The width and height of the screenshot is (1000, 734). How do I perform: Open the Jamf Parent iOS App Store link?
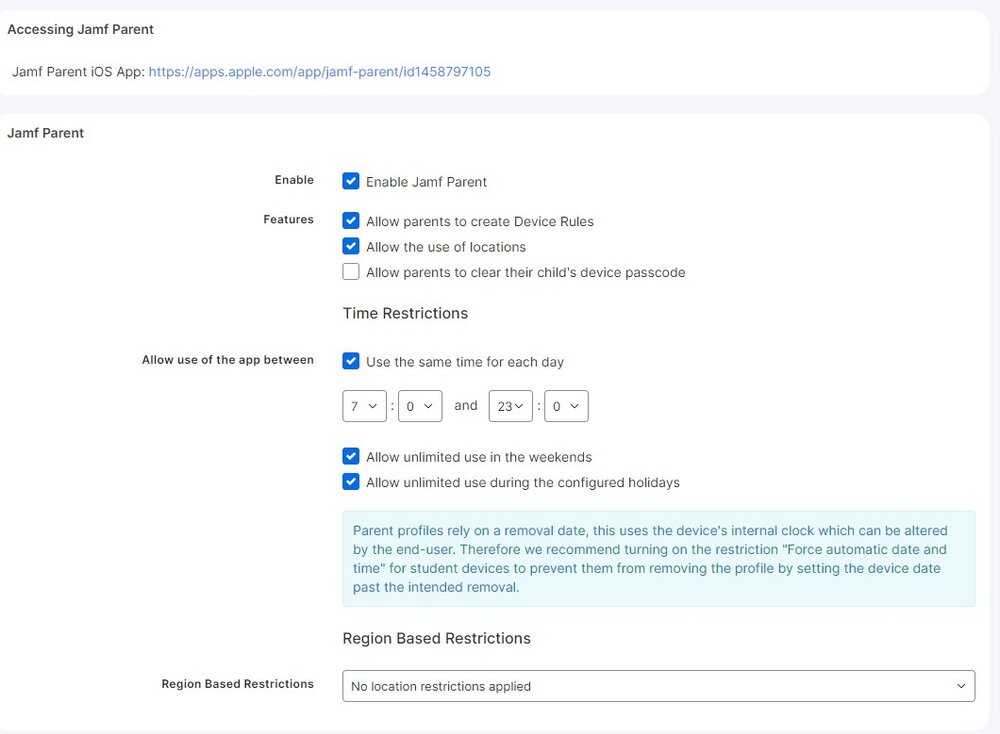320,71
